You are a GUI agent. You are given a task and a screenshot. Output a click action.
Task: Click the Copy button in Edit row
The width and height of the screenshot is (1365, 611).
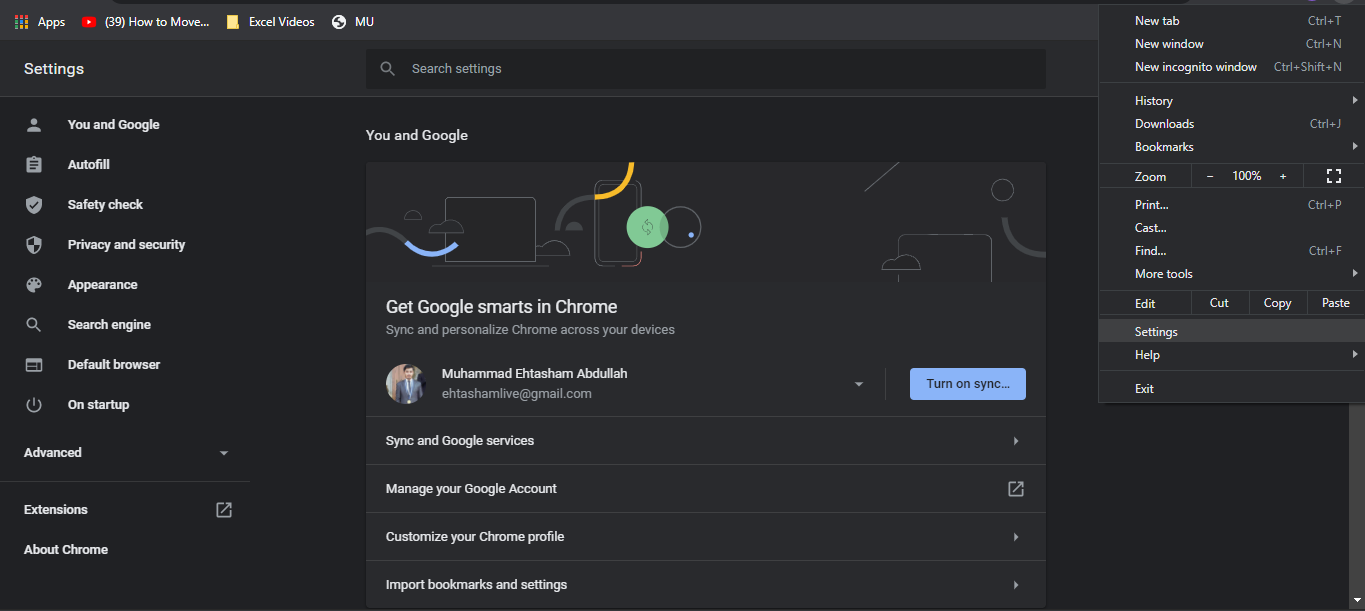(1277, 303)
